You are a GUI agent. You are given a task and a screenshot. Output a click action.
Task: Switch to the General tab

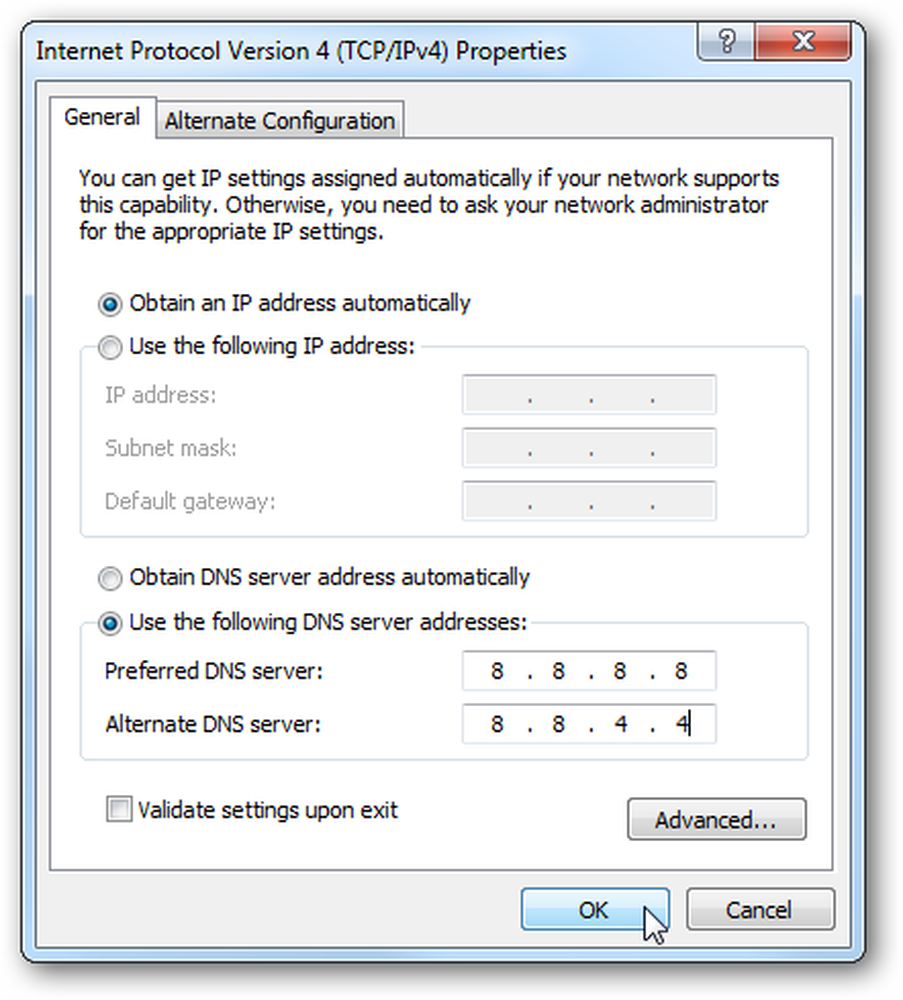[x=102, y=117]
